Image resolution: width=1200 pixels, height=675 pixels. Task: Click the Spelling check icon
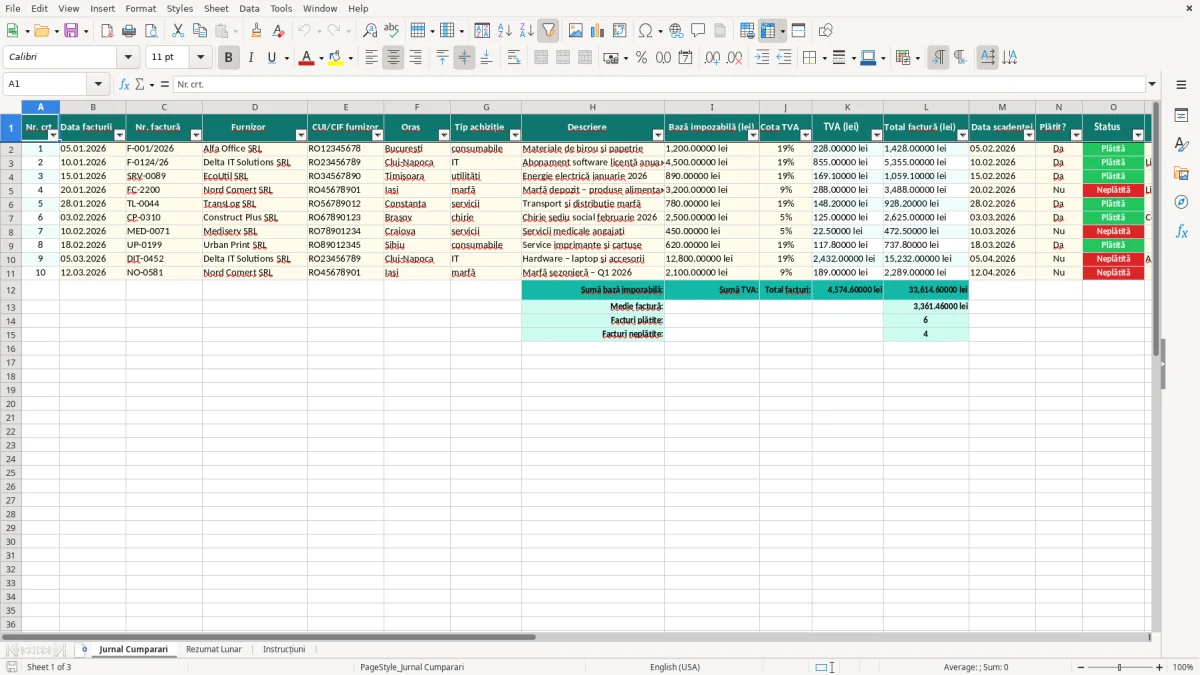click(x=391, y=31)
